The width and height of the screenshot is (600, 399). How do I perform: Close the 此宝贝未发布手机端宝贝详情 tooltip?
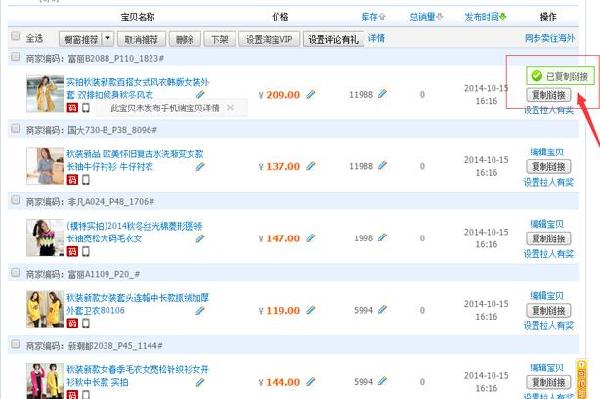click(230, 108)
